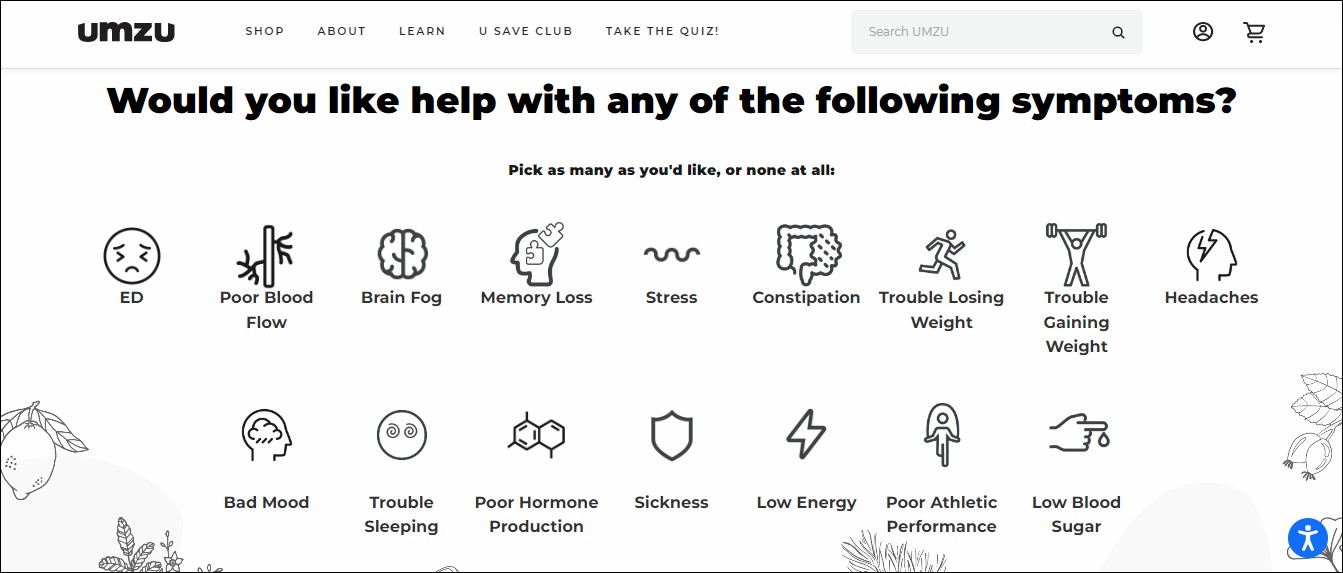Pick the Stress wavy line icon
Image resolution: width=1343 pixels, height=573 pixels.
pyautogui.click(x=671, y=254)
